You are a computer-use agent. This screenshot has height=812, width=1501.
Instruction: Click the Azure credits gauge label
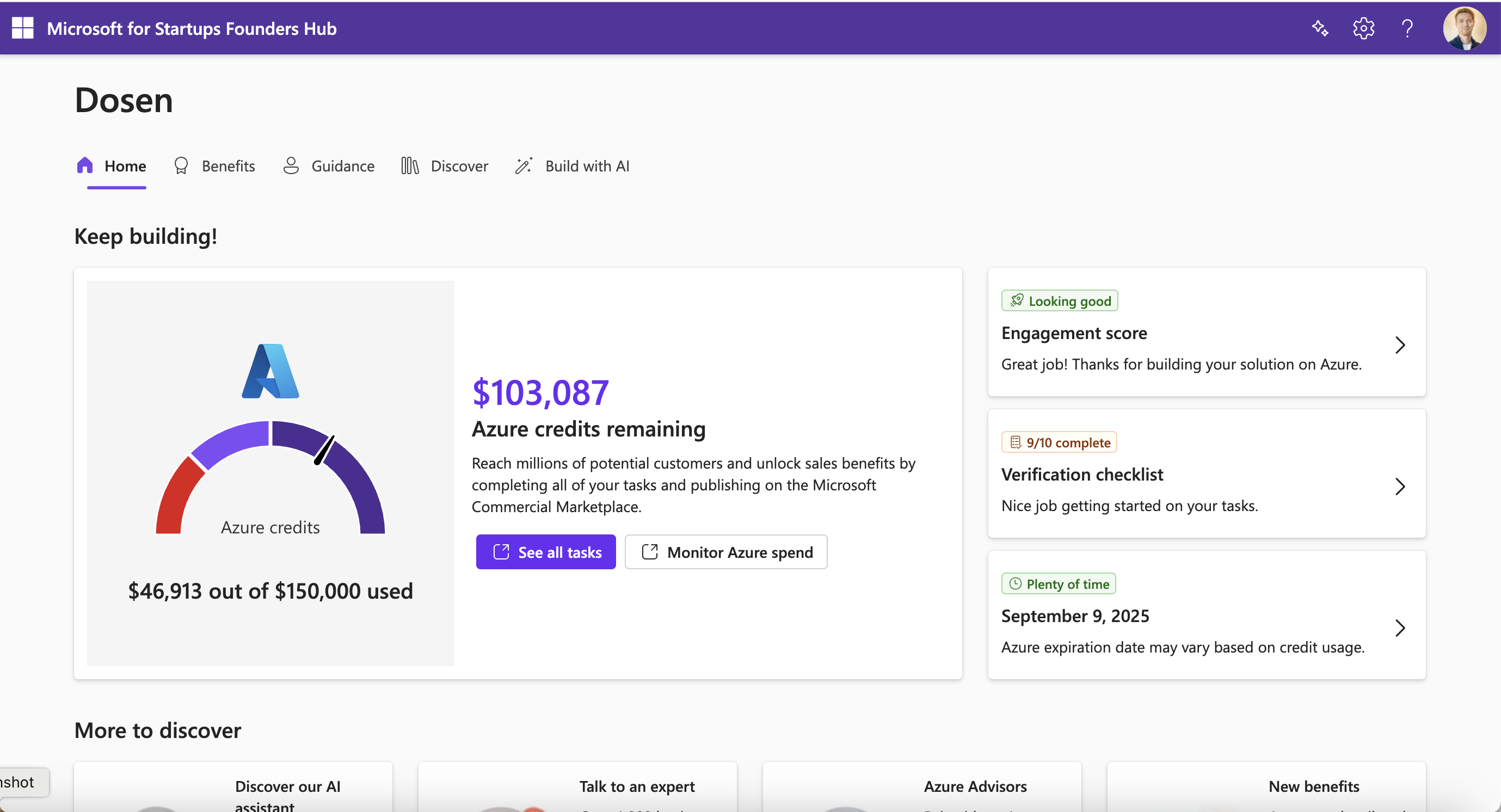(x=270, y=527)
